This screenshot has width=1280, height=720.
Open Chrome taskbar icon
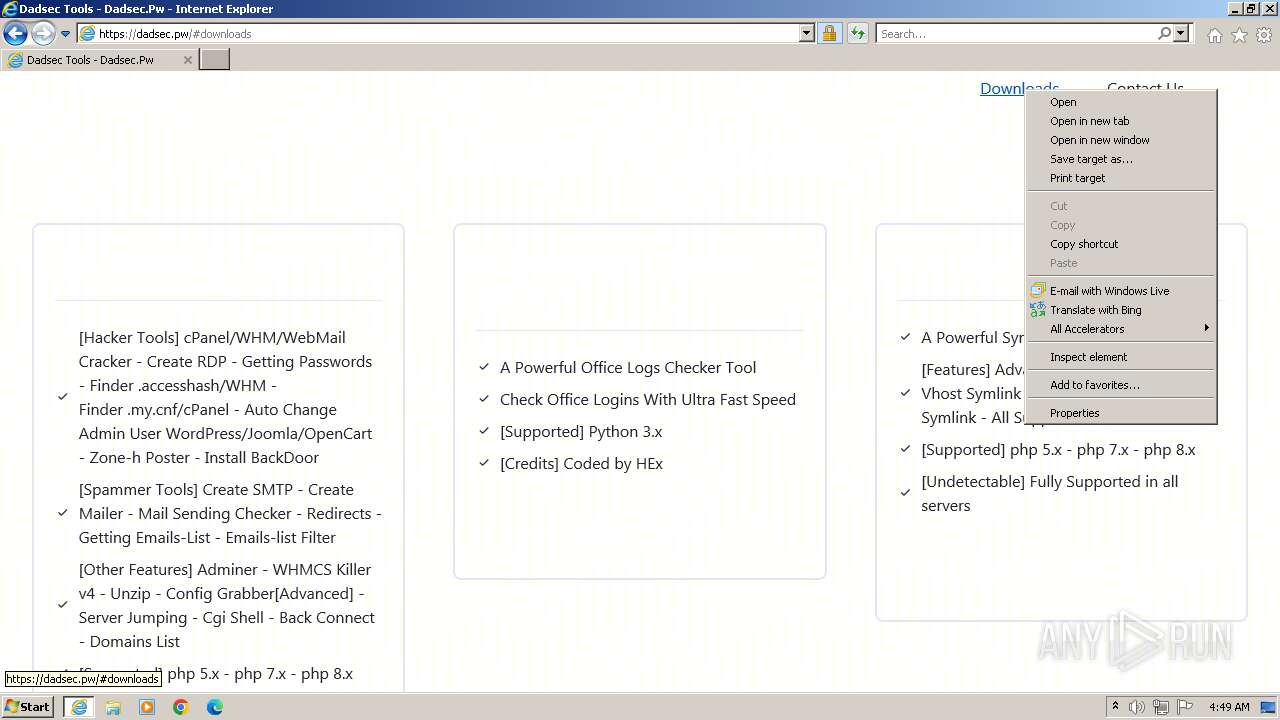[x=181, y=707]
